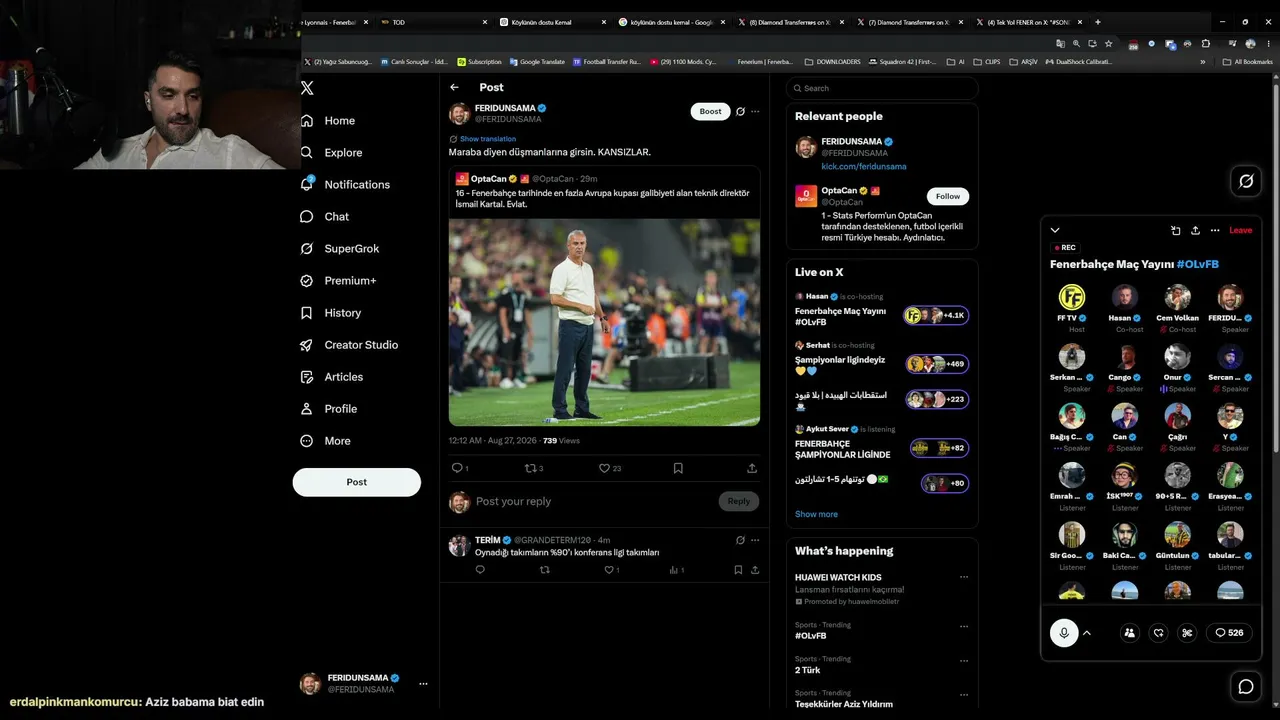Focus the Post your reply field

[x=594, y=502]
